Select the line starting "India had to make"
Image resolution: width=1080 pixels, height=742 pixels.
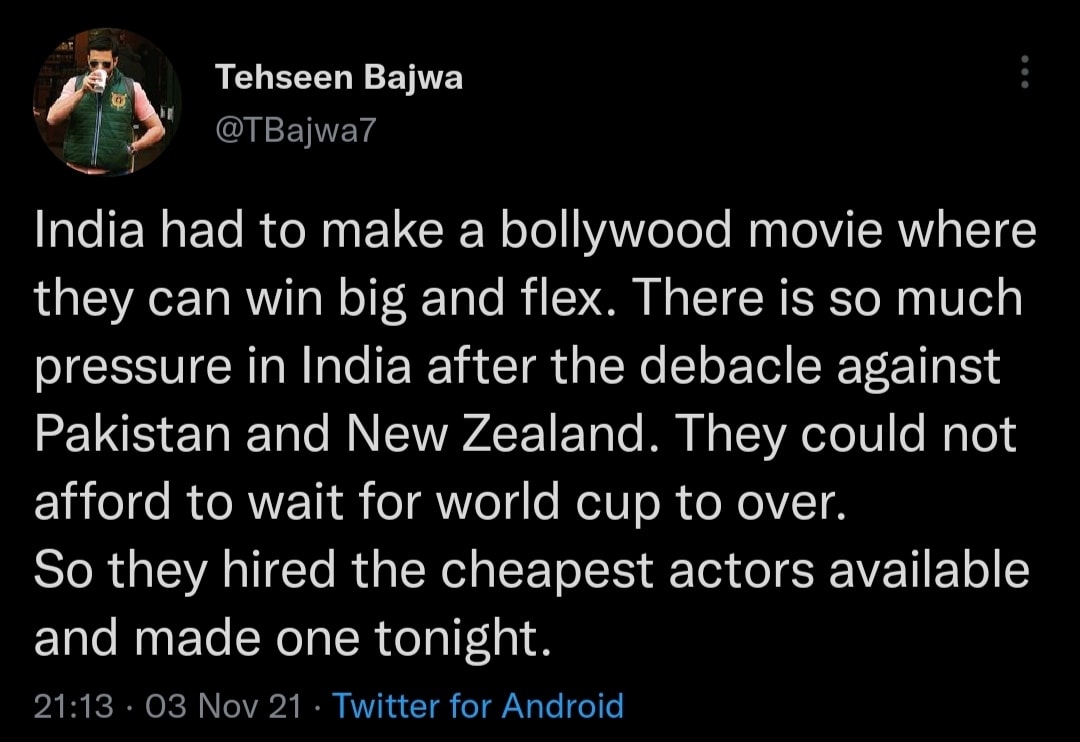pyautogui.click(x=535, y=231)
